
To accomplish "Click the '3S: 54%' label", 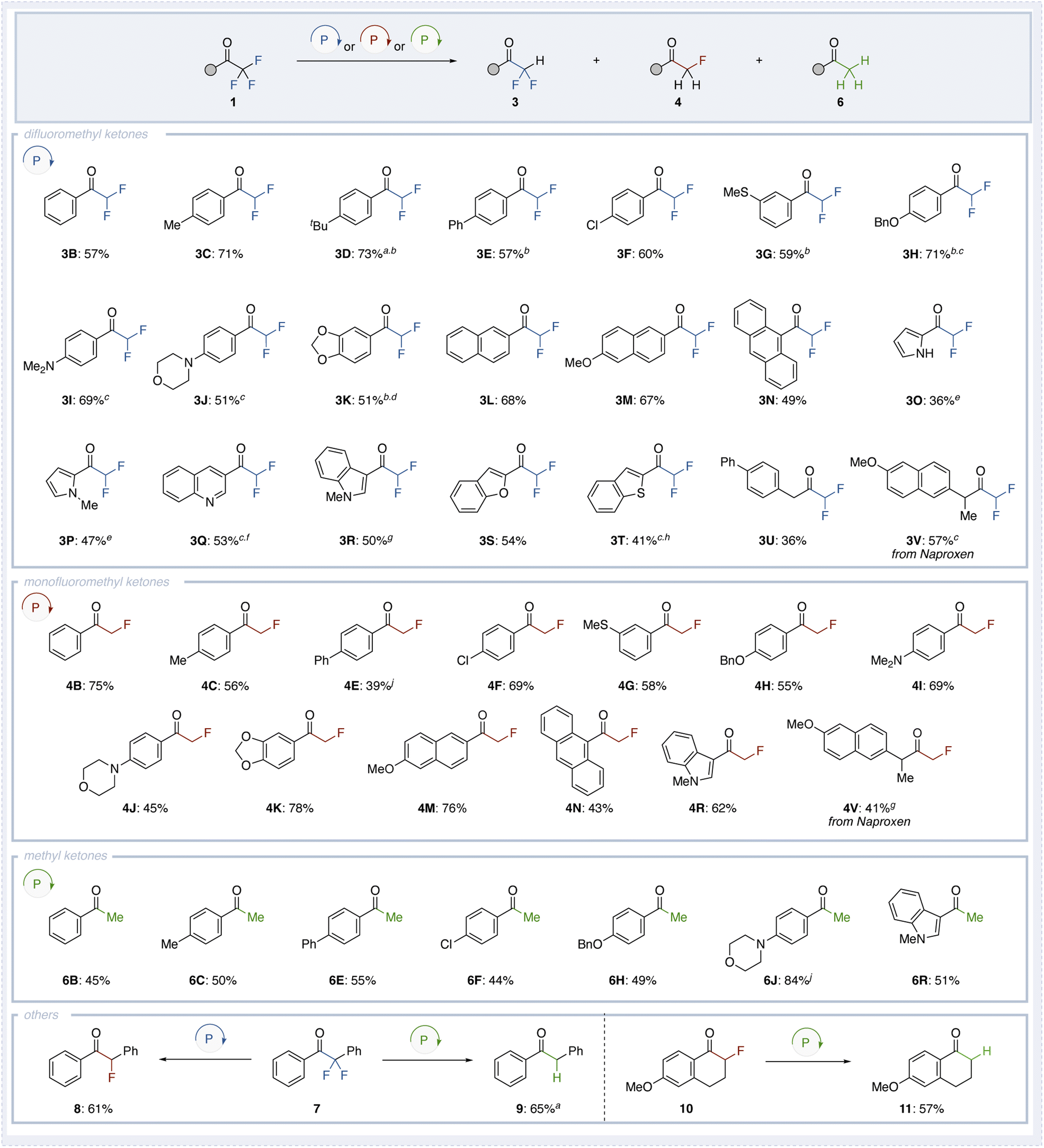I will pos(502,541).
